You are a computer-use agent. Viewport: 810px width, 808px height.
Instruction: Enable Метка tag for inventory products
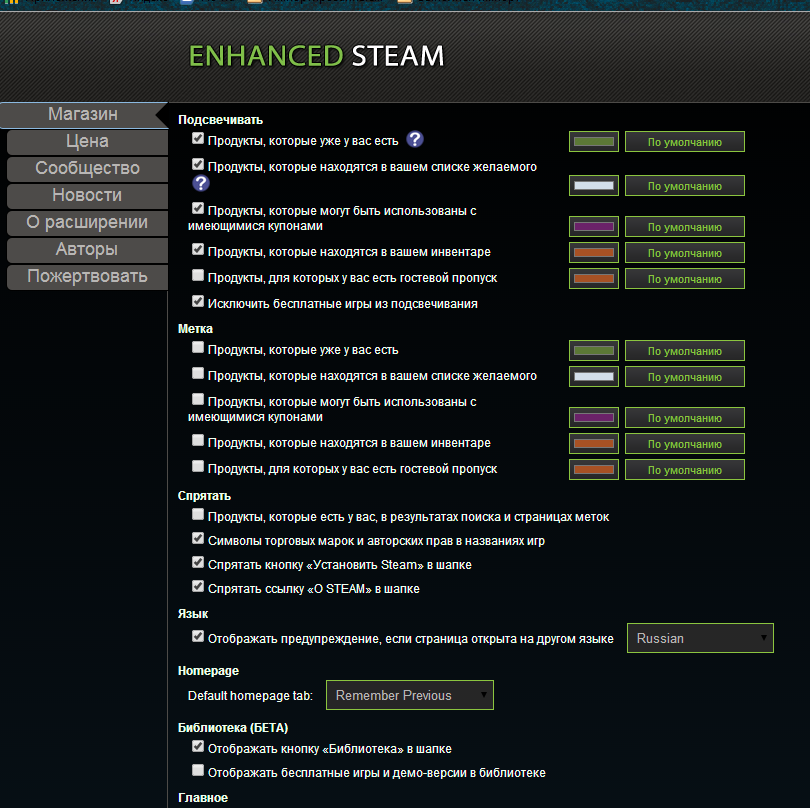pyautogui.click(x=198, y=440)
